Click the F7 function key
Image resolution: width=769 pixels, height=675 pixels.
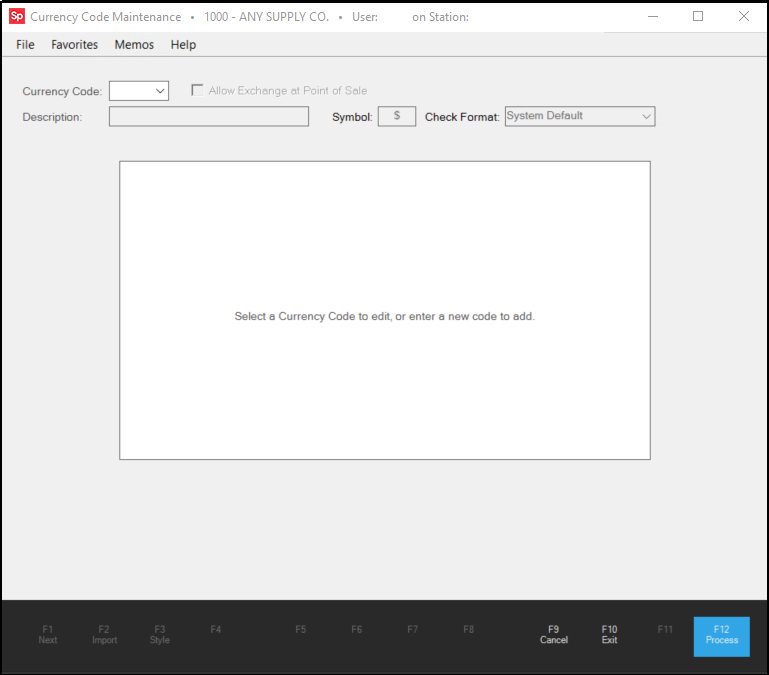click(412, 629)
